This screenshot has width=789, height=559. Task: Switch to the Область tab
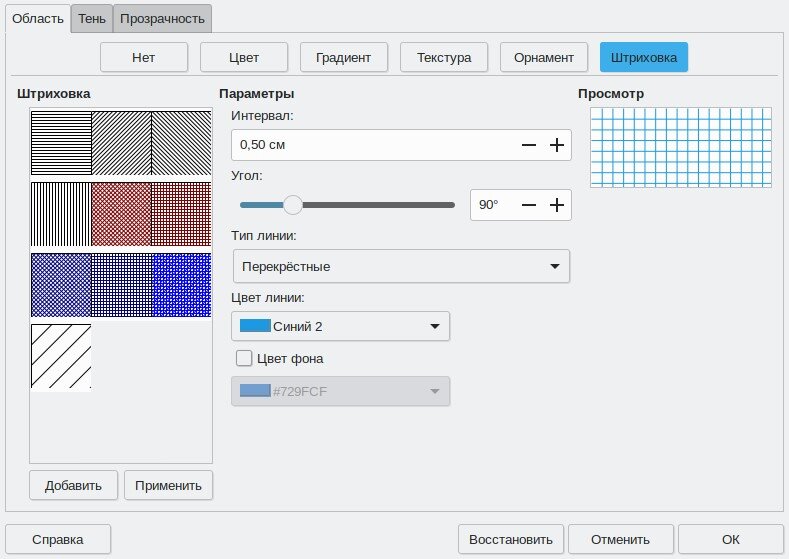point(38,19)
